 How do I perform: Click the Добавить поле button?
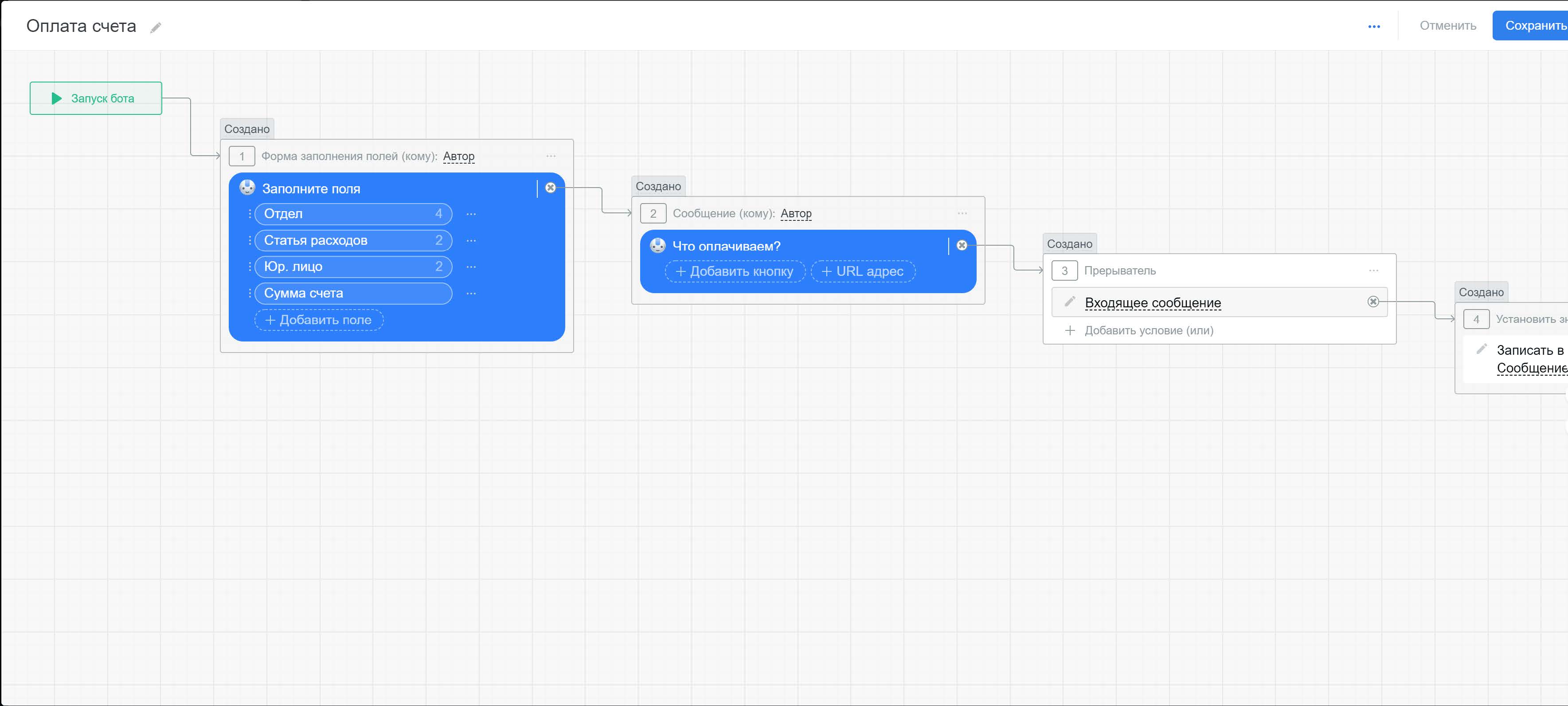pyautogui.click(x=318, y=320)
